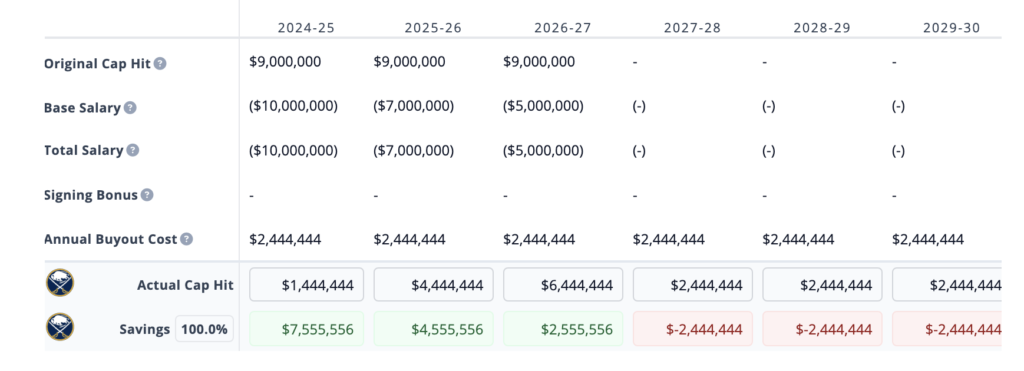The image size is (1024, 371).
Task: Select the 2025-26 Actual Cap Hit field
Action: 433,285
